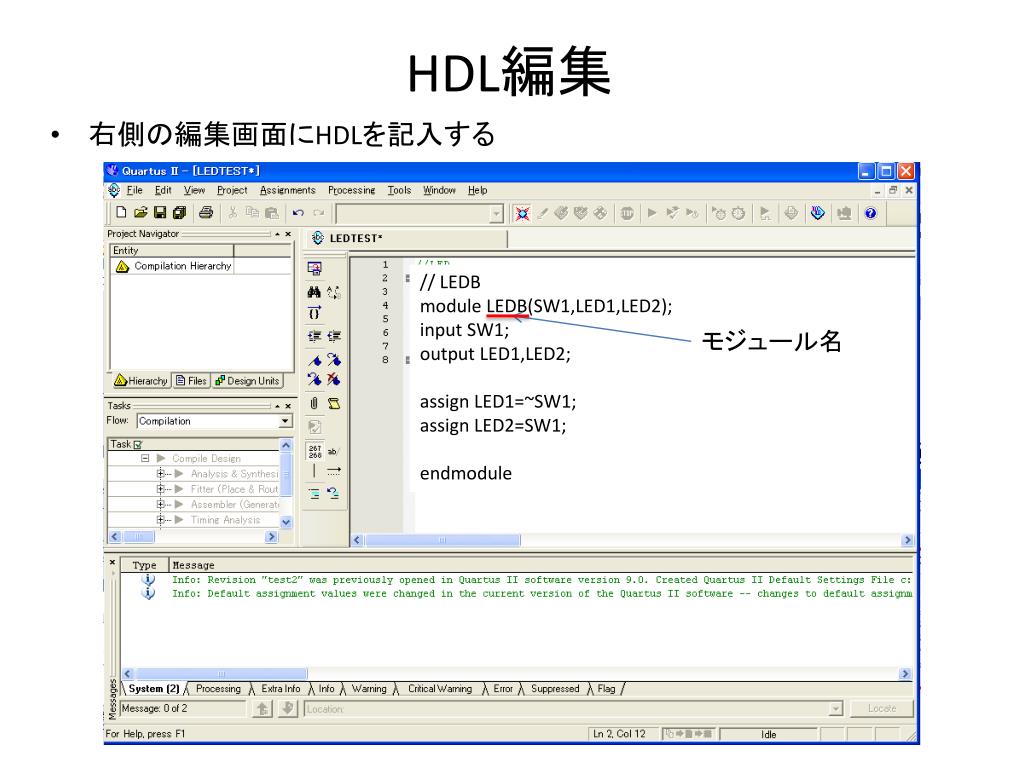Jump to next bookmark icon
Image resolution: width=1024 pixels, height=768 pixels.
coord(334,360)
